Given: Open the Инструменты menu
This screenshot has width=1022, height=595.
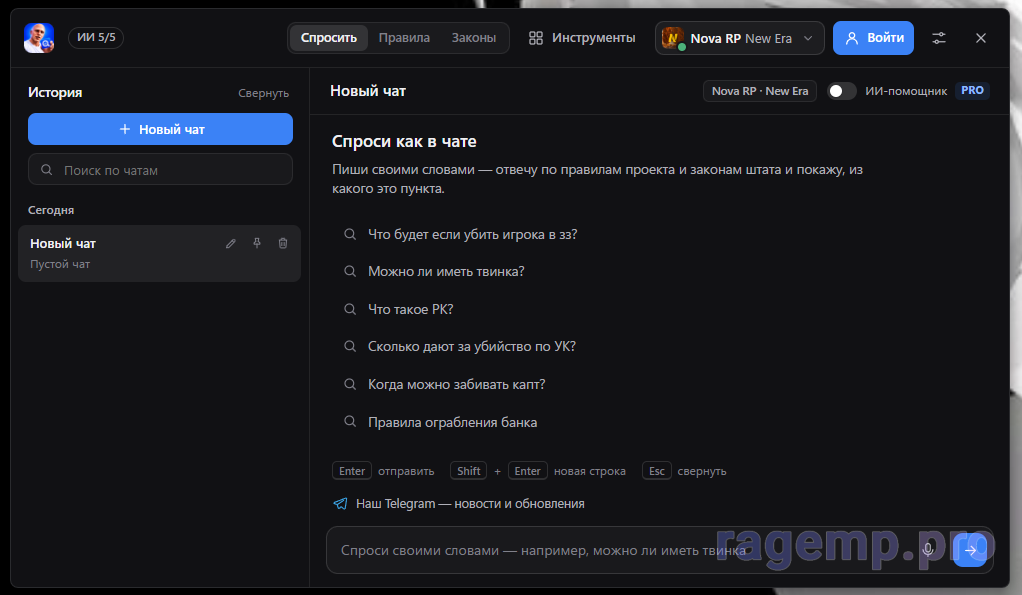Looking at the screenshot, I should (x=582, y=38).
